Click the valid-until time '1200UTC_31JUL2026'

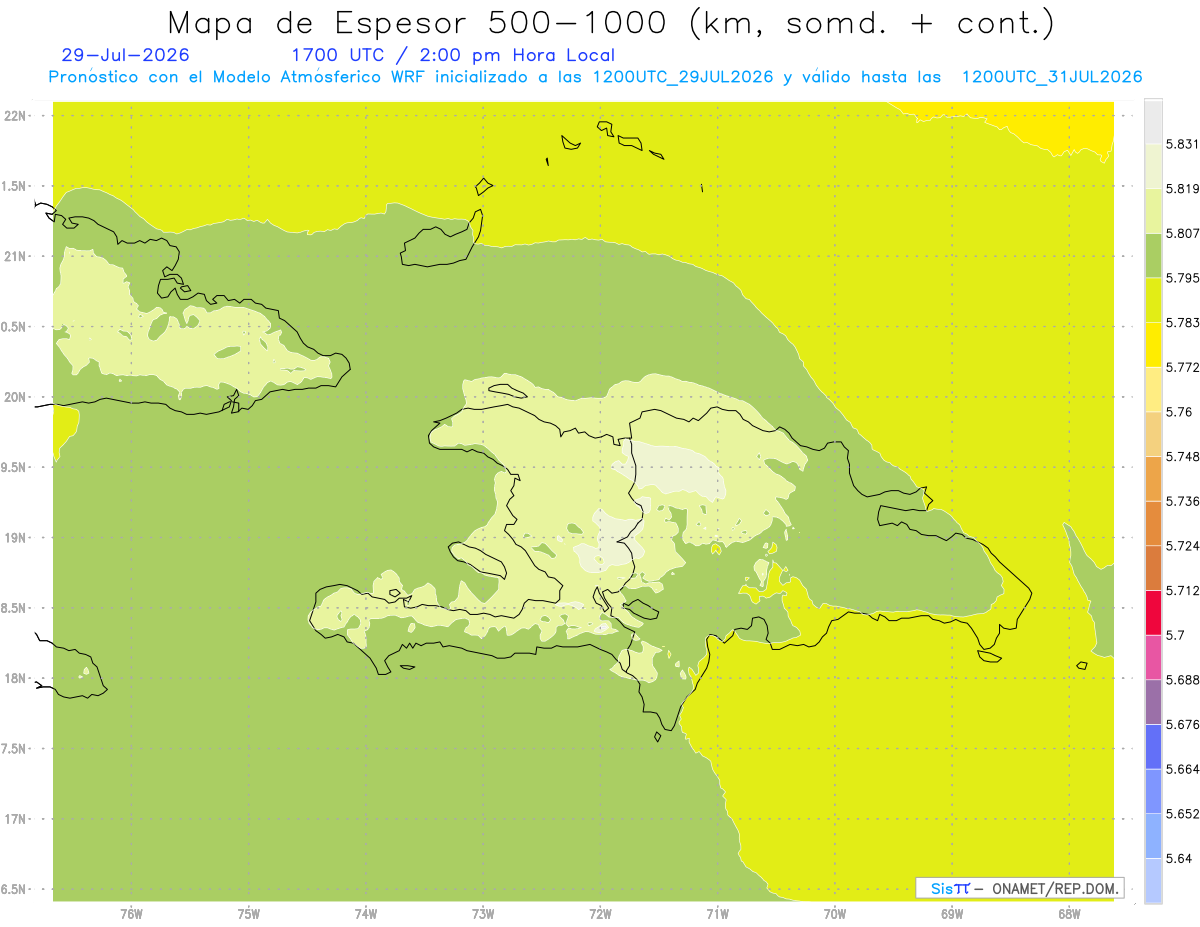coord(1052,77)
